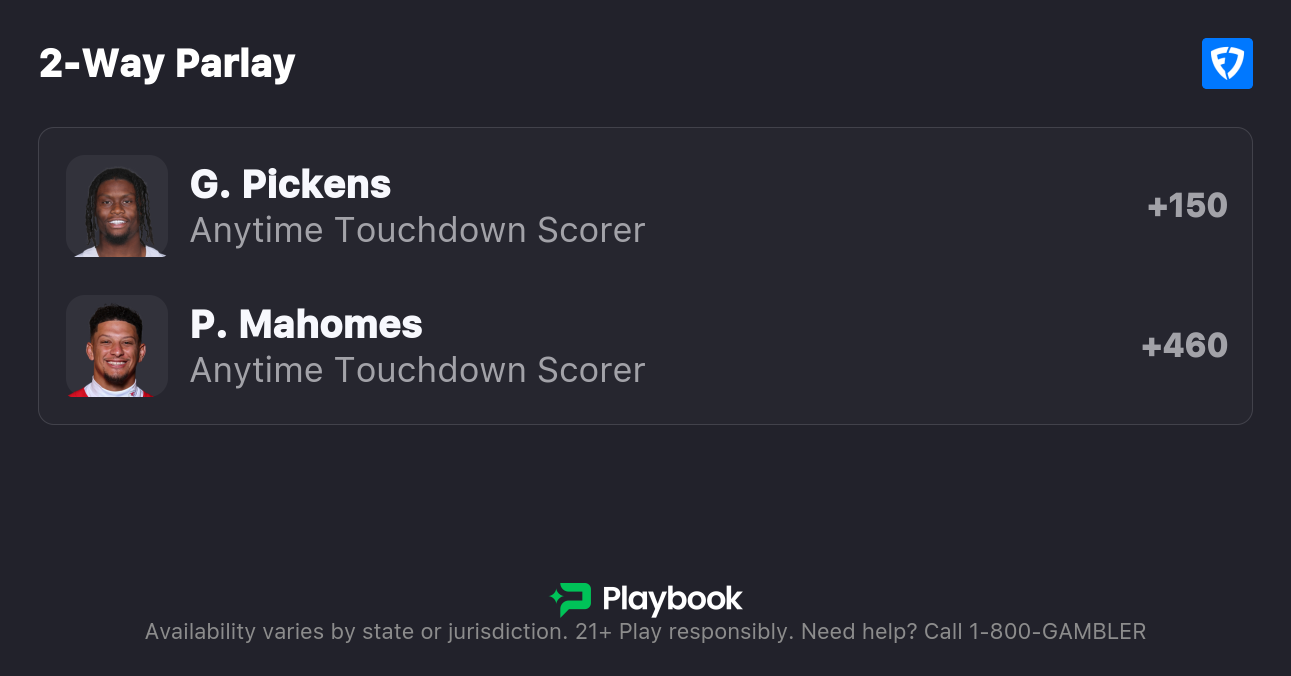Click Mahomes' Anytime Touchdown Scorer market label

417,370
